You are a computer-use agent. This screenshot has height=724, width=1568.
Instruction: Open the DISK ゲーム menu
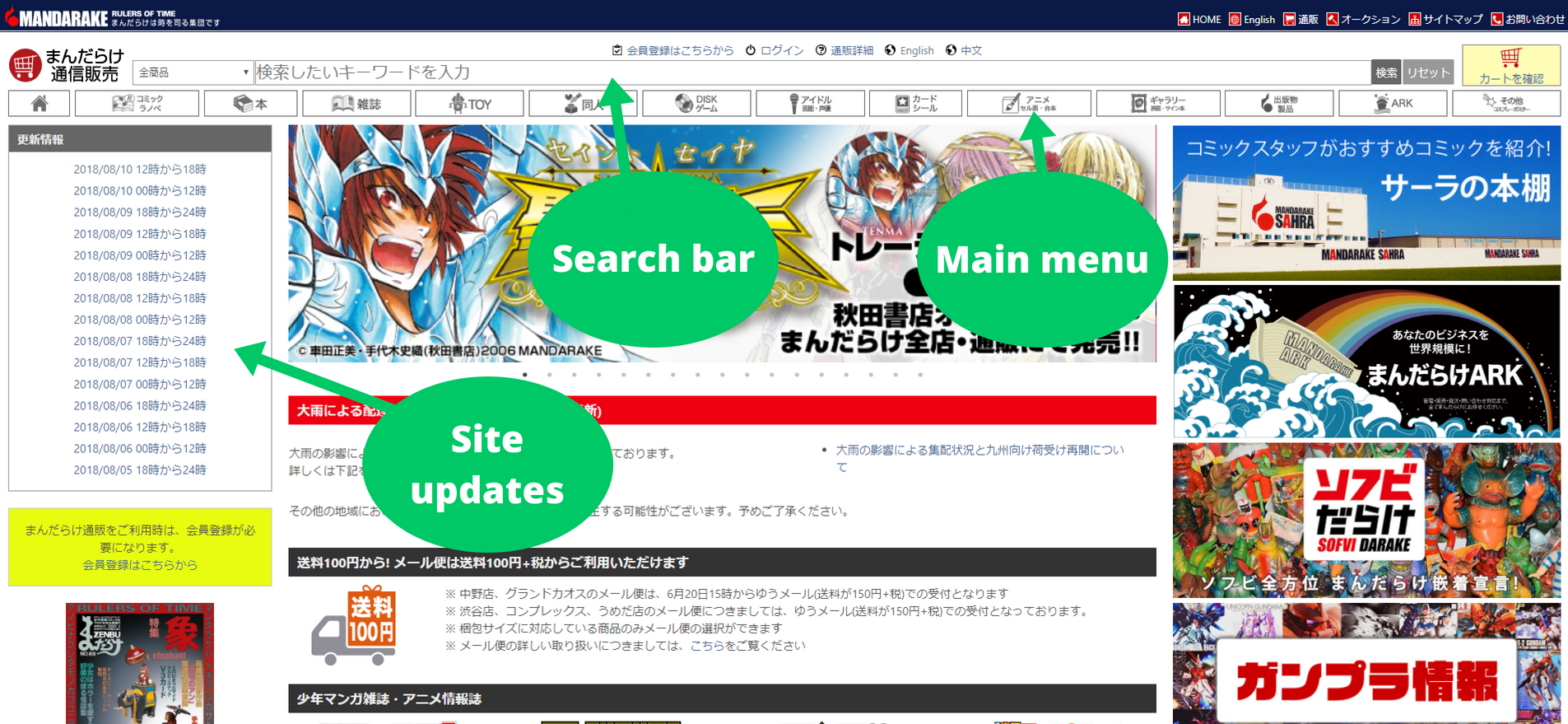click(696, 104)
